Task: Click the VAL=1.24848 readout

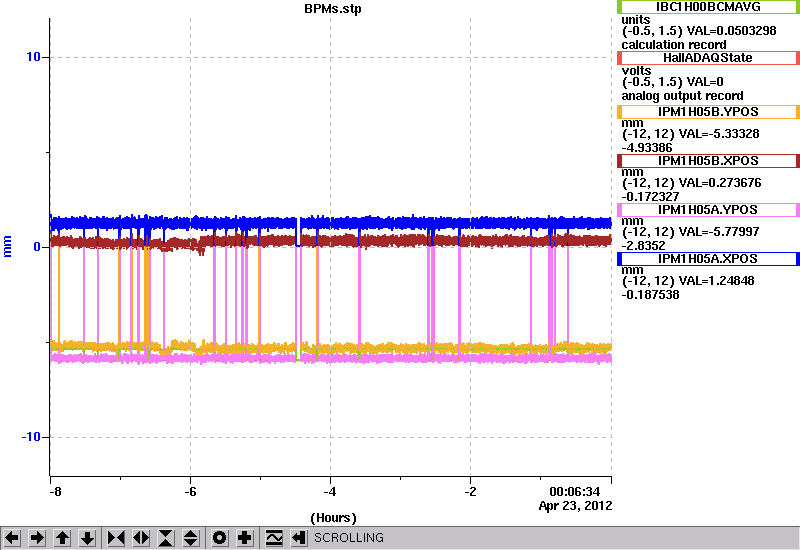Action: click(x=716, y=281)
